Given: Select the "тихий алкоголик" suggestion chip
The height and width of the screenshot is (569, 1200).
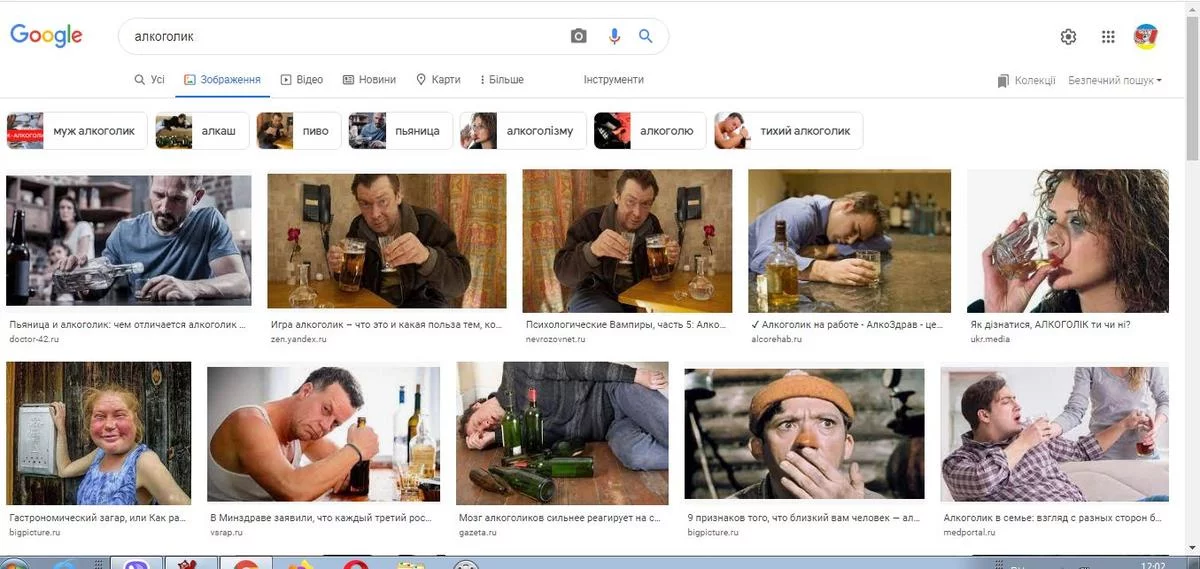Looking at the screenshot, I should coord(788,131).
